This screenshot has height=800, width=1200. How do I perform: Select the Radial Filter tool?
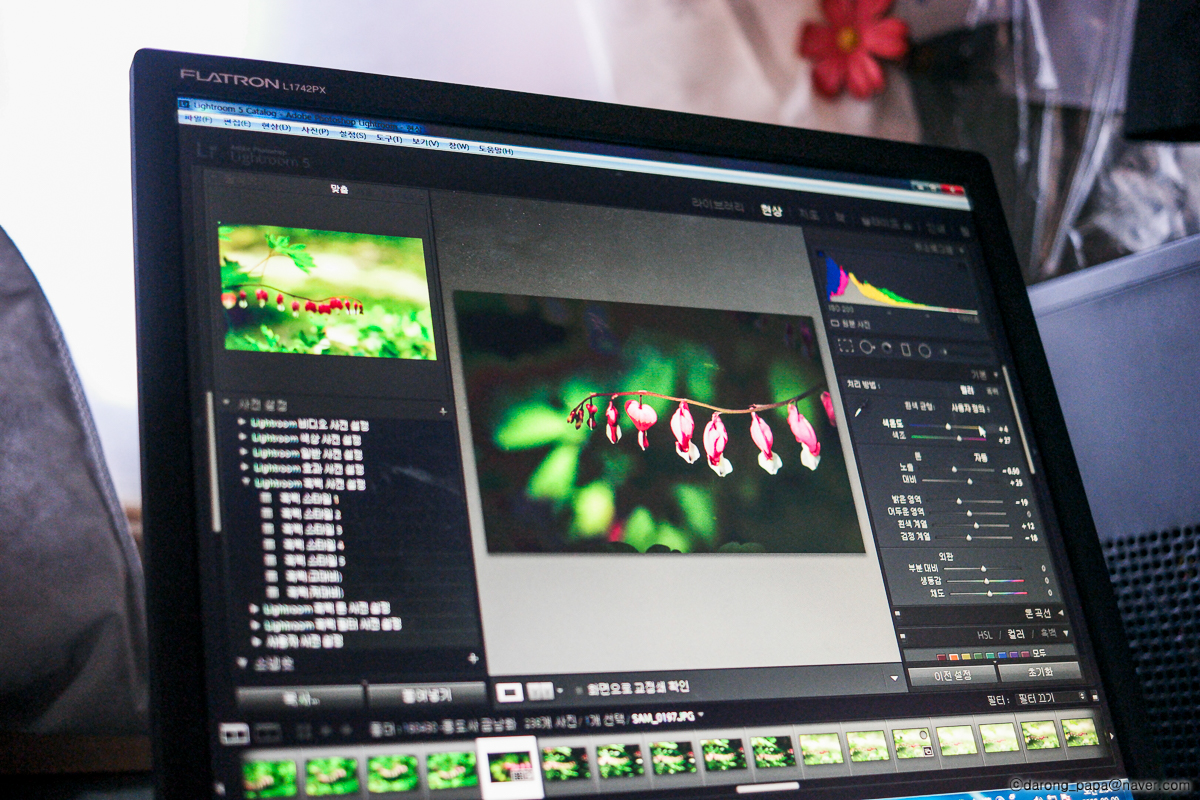925,351
